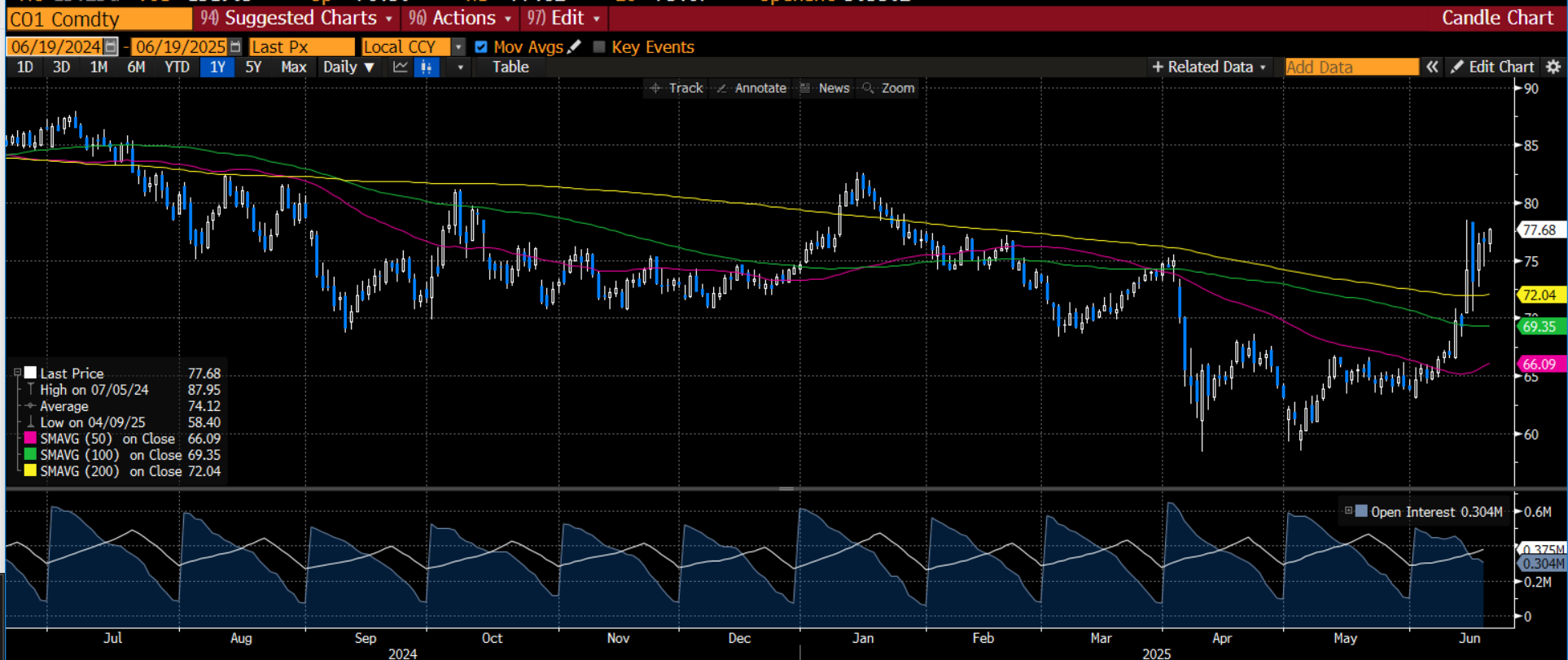This screenshot has height=660, width=1568.
Task: Collapse the Last Price legend tree
Action: click(17, 373)
